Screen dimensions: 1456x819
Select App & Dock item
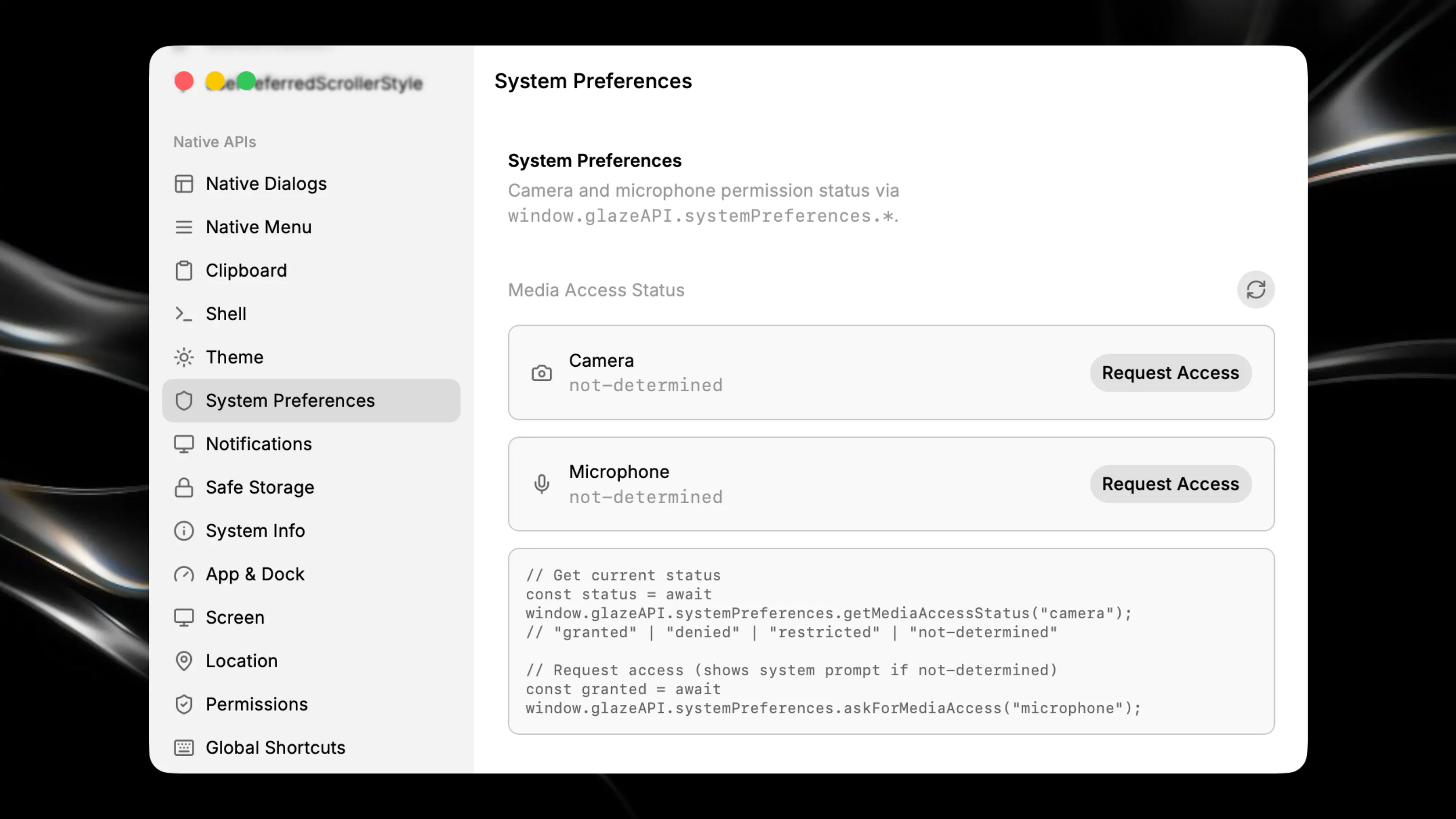[x=311, y=574]
